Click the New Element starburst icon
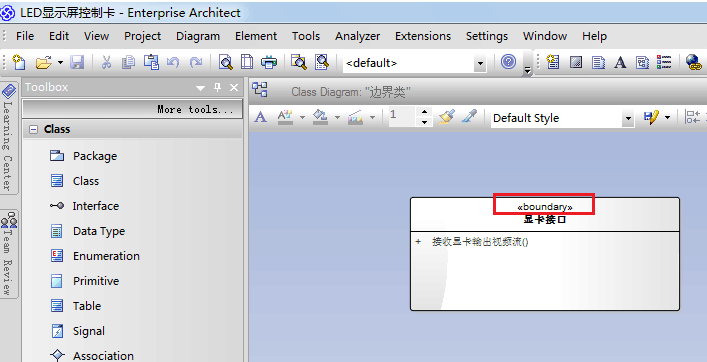Image resolution: width=707 pixels, height=362 pixels. pos(553,62)
